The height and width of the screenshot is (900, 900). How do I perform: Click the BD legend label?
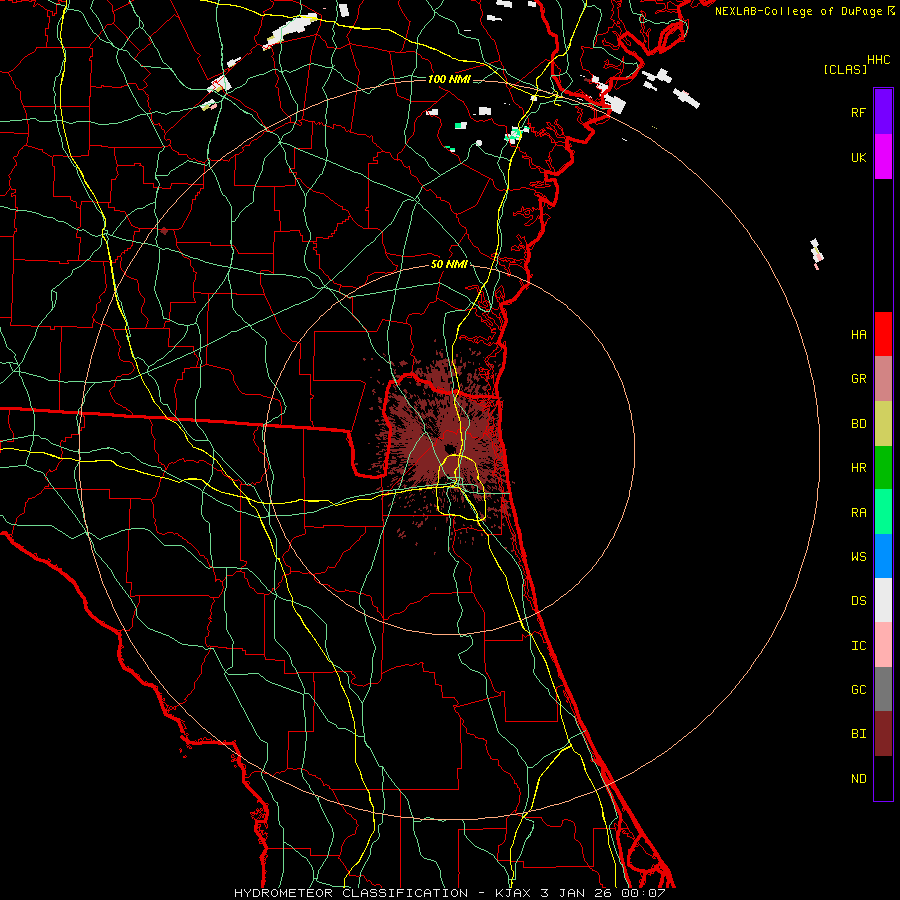(859, 424)
